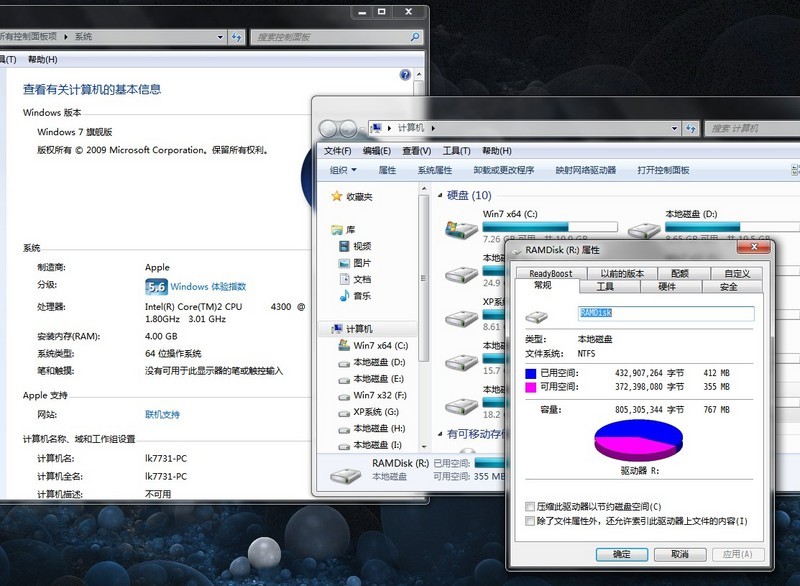Collapse the Hard Disks (硬盘) group
The image size is (800, 586).
[x=440, y=195]
